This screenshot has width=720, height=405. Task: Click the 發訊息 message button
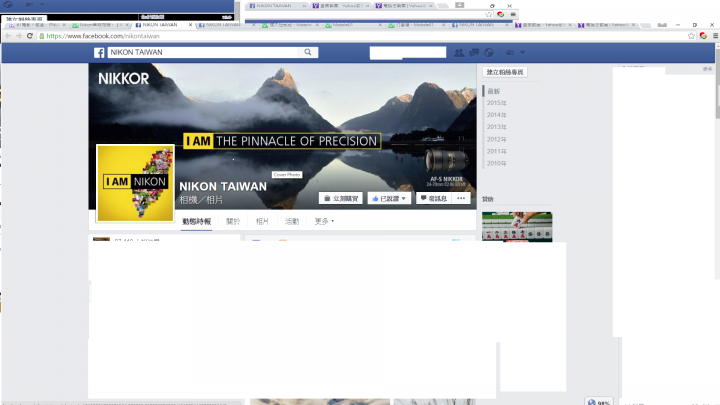click(434, 198)
